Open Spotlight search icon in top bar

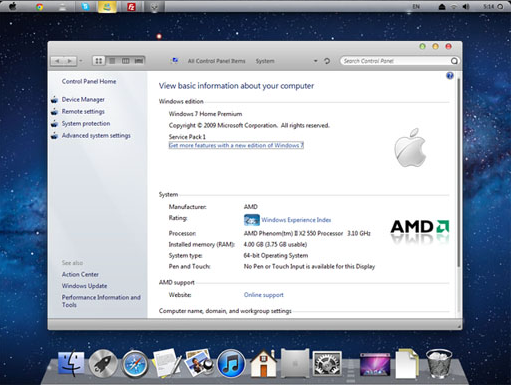point(501,7)
